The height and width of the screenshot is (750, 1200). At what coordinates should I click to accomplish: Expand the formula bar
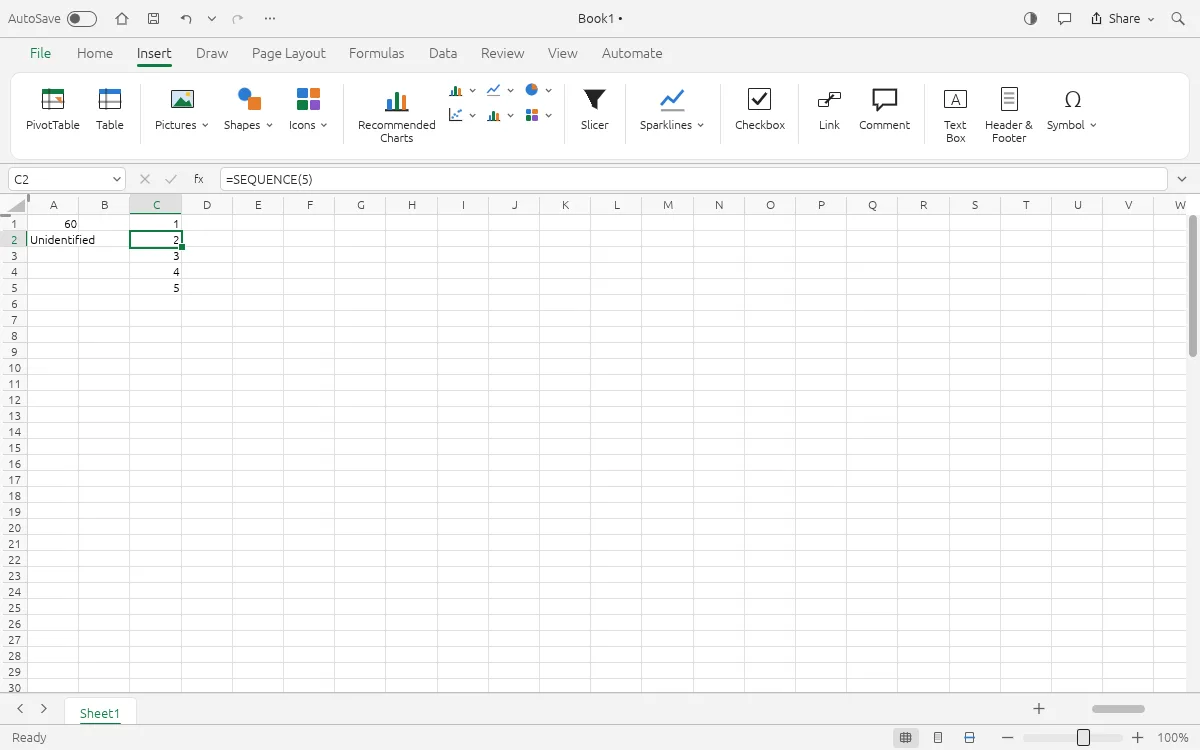1183,179
